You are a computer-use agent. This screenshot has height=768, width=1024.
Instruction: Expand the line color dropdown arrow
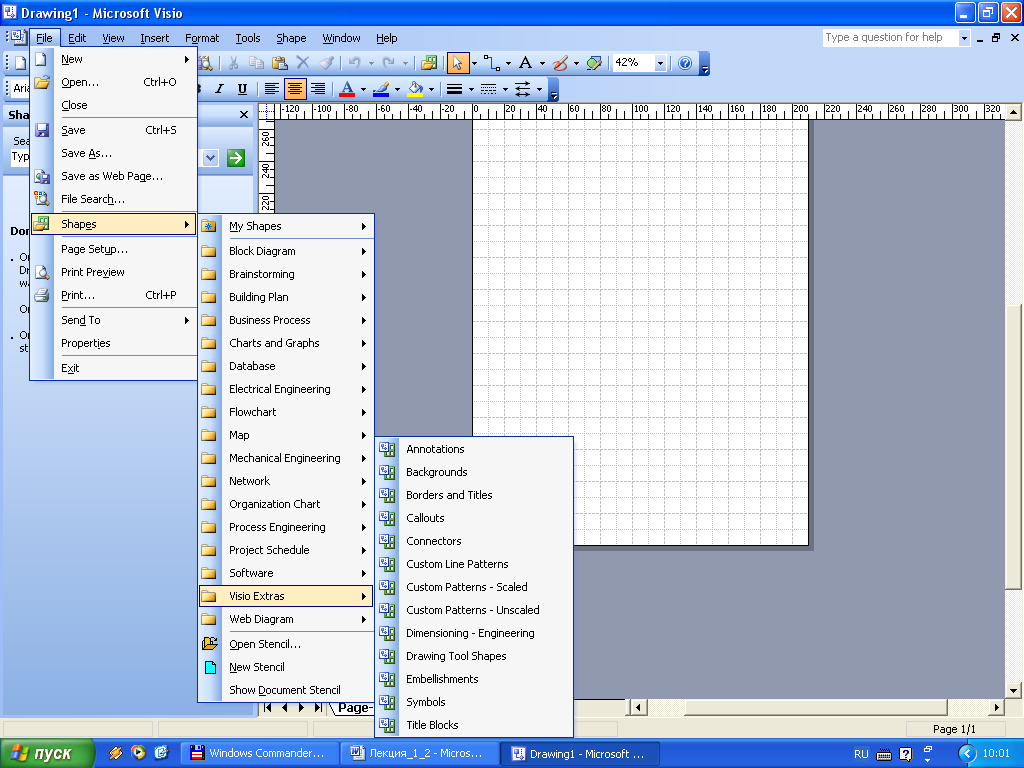pos(398,89)
